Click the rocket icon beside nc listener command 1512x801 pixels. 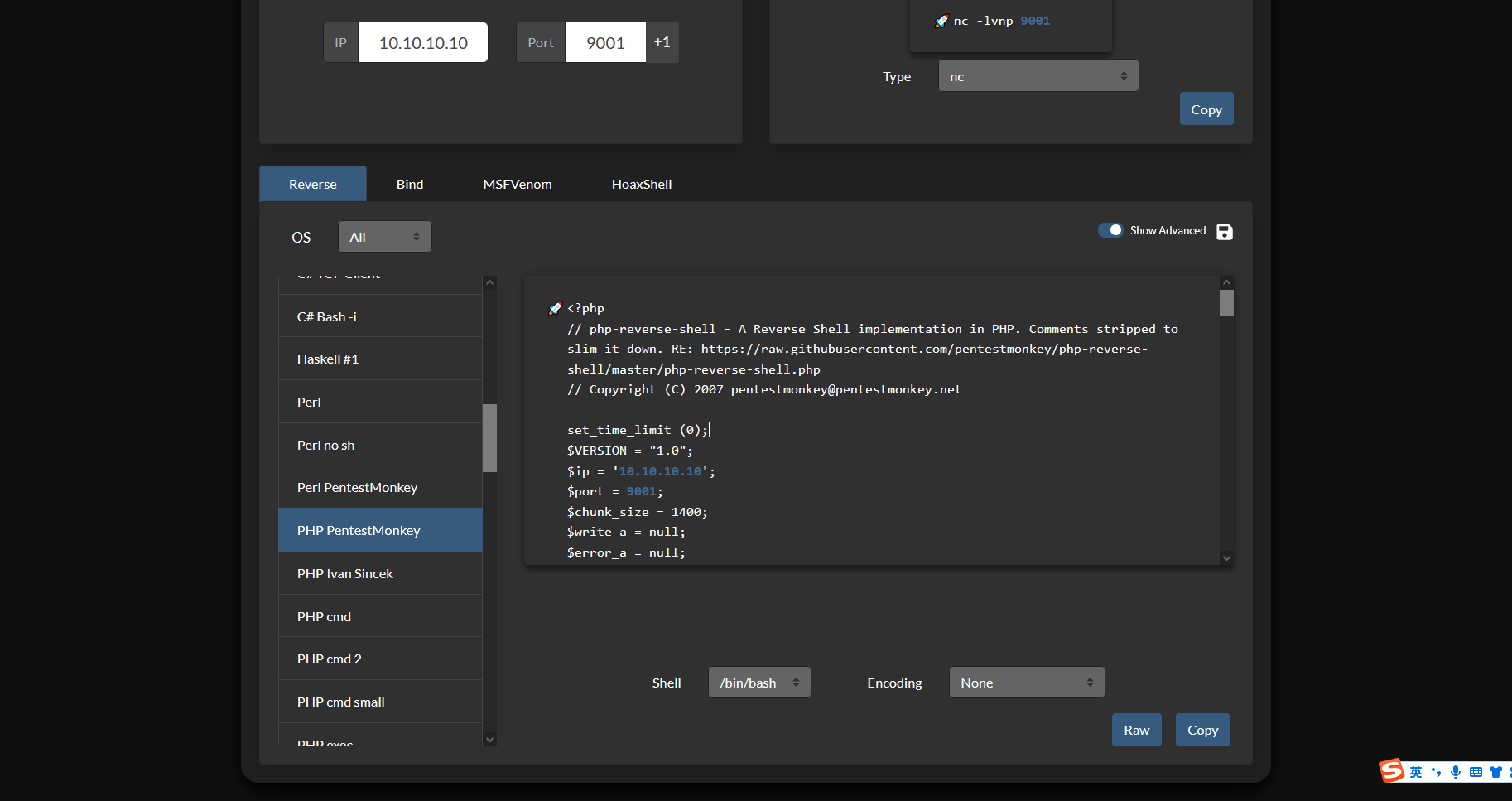tap(941, 22)
